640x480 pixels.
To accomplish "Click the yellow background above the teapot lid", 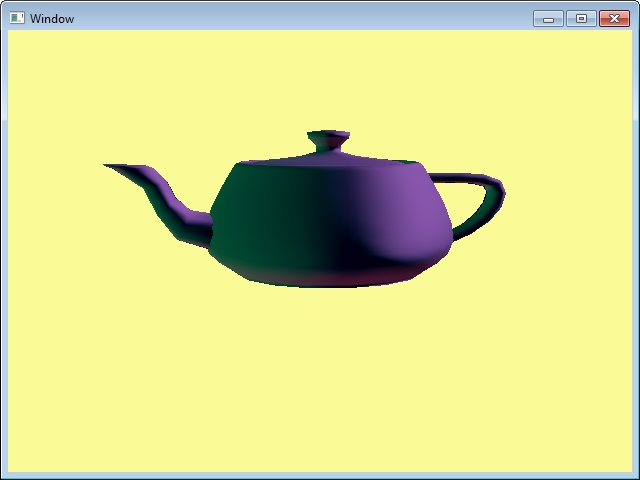I will 328,80.
